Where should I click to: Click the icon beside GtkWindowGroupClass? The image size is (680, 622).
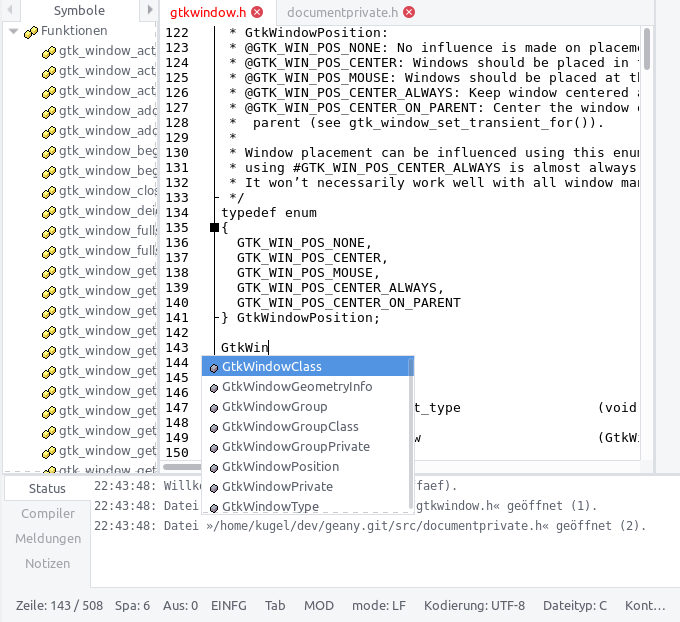pos(214,428)
